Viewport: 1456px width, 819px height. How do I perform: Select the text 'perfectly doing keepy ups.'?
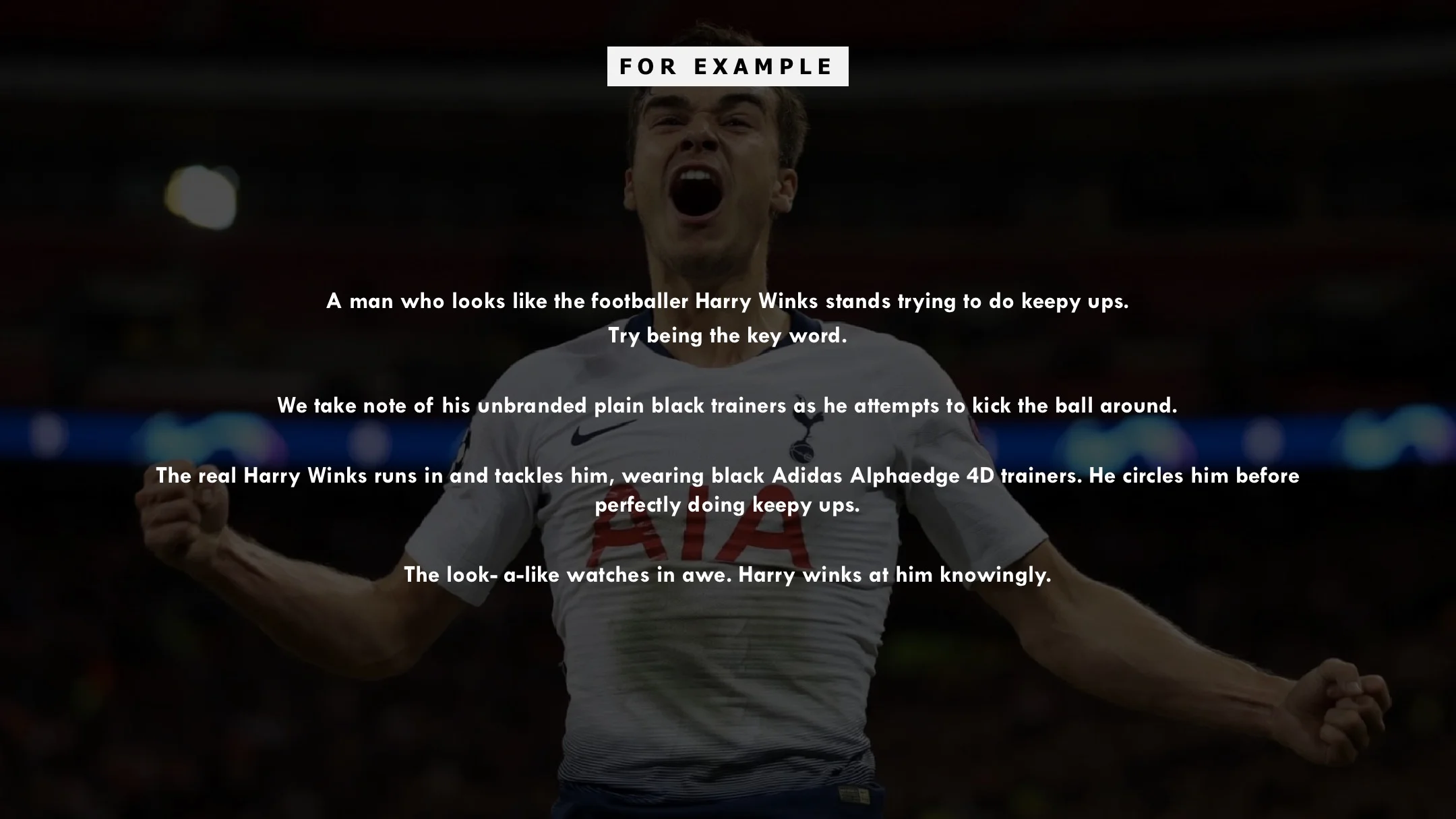coord(727,504)
